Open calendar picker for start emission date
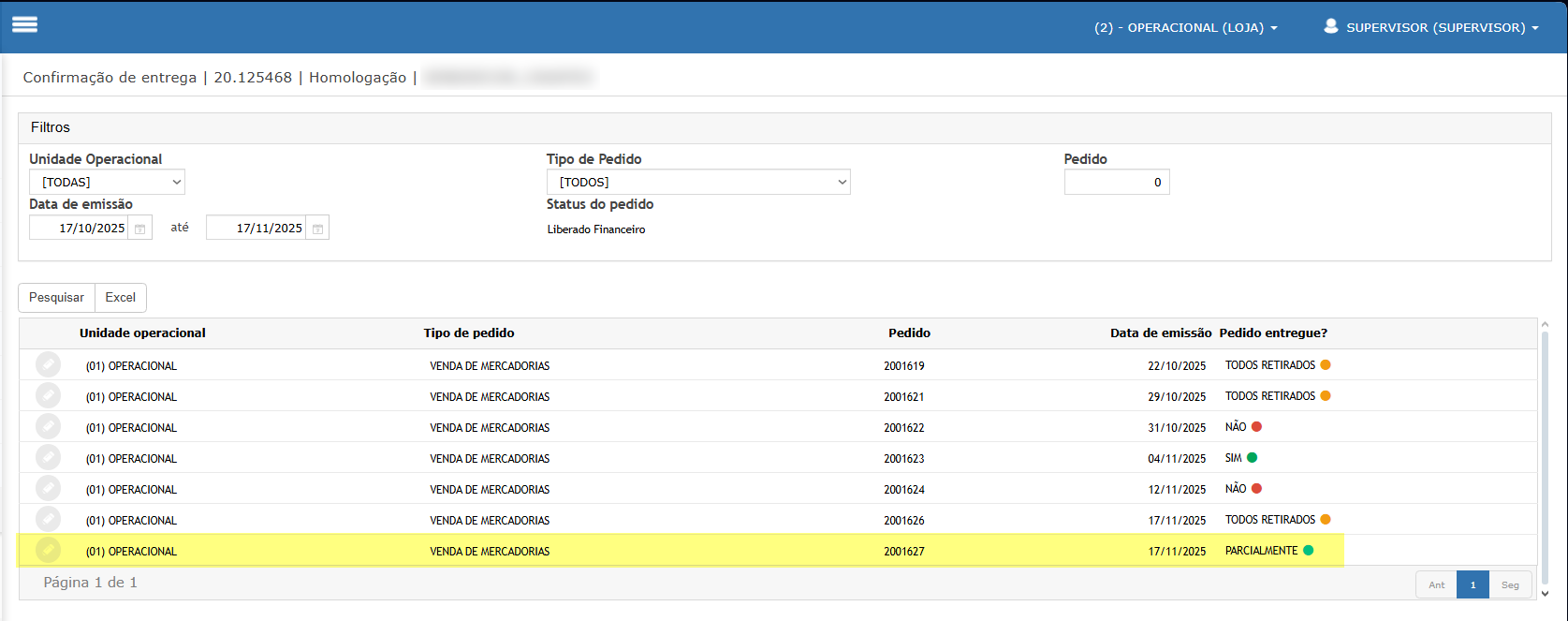The width and height of the screenshot is (1568, 621). tap(139, 229)
